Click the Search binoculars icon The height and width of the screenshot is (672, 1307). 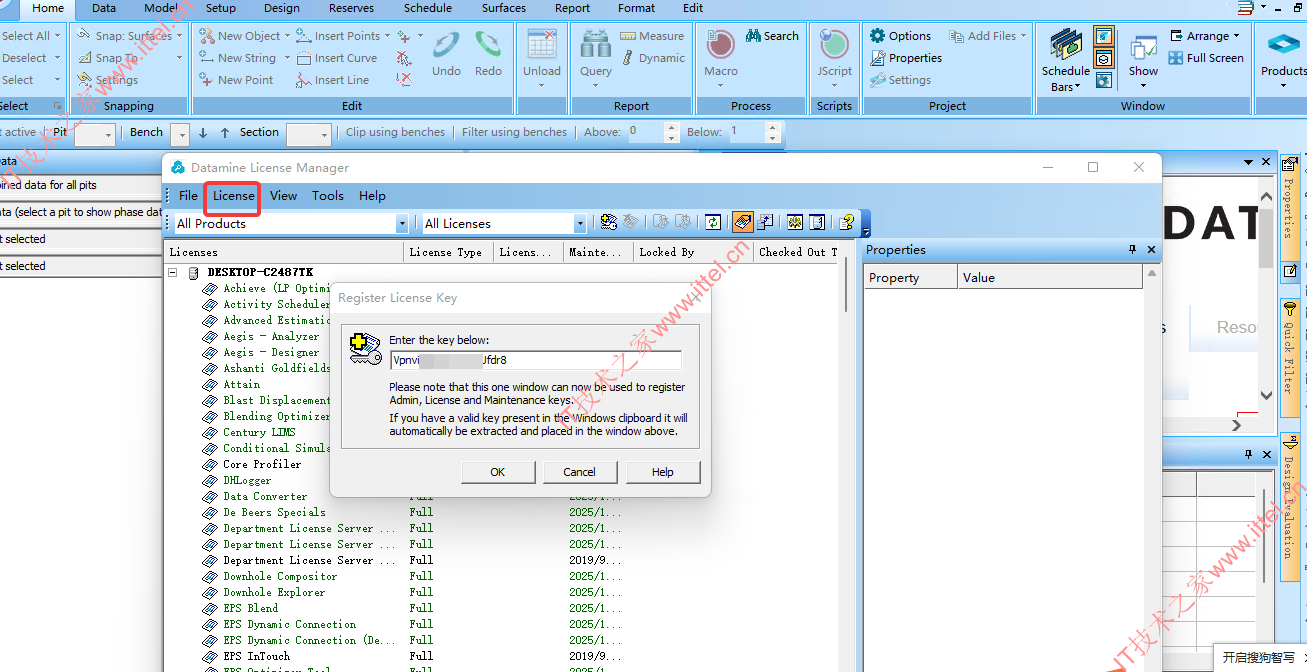point(753,36)
